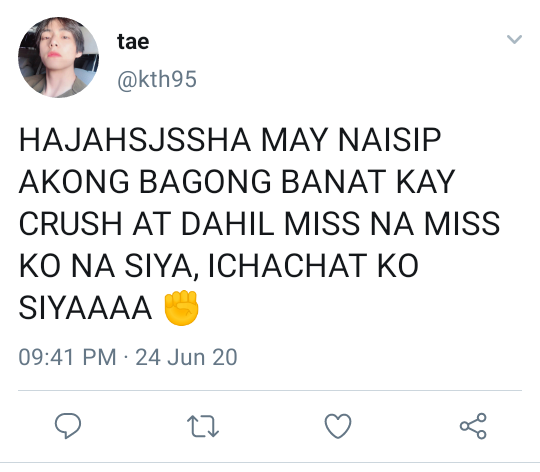Click the word AKONG in the tweet
The image size is (540, 472).
pos(74,182)
